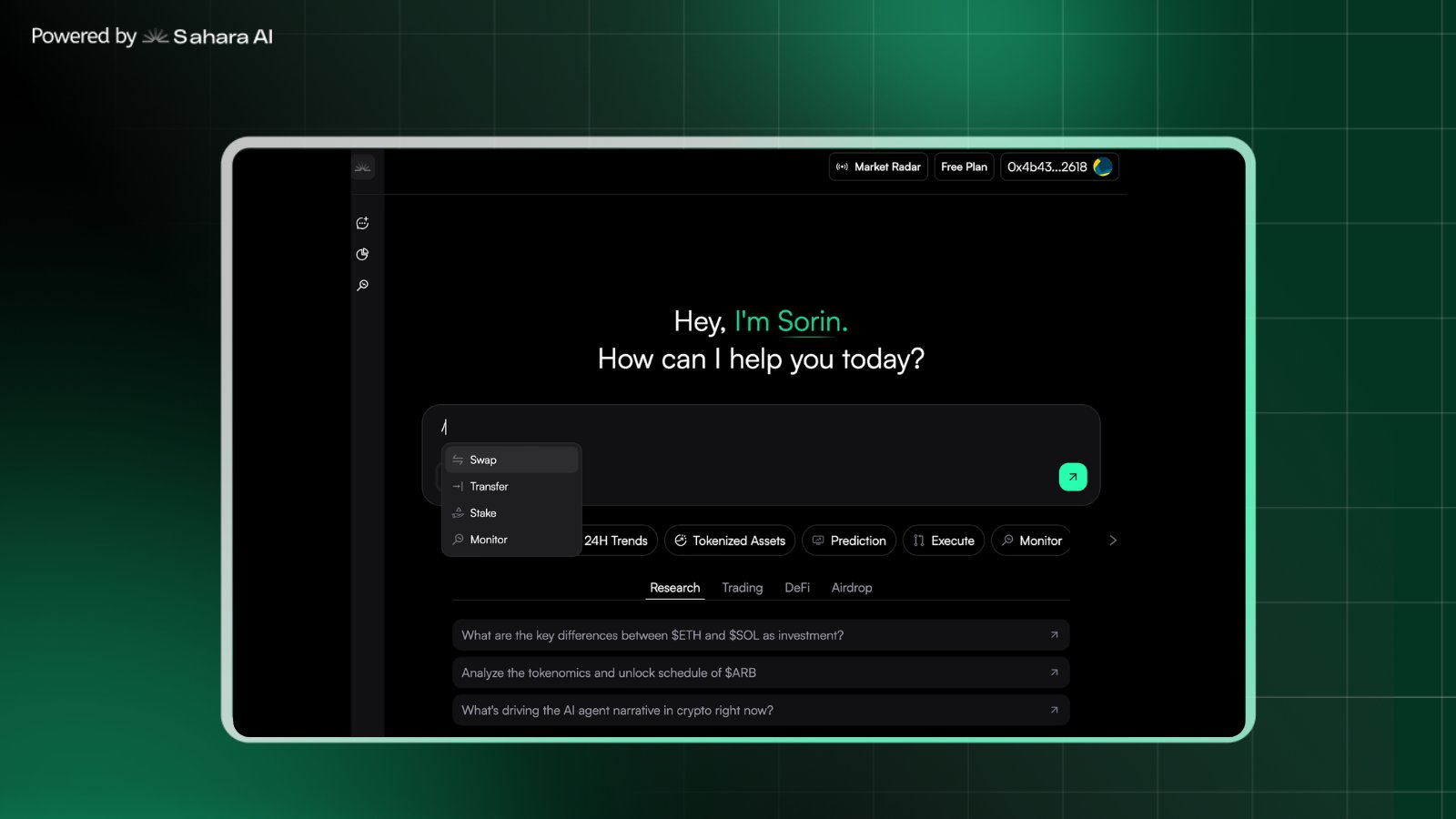
Task: Click the Sahara logo icon in sidebar
Action: click(x=363, y=167)
